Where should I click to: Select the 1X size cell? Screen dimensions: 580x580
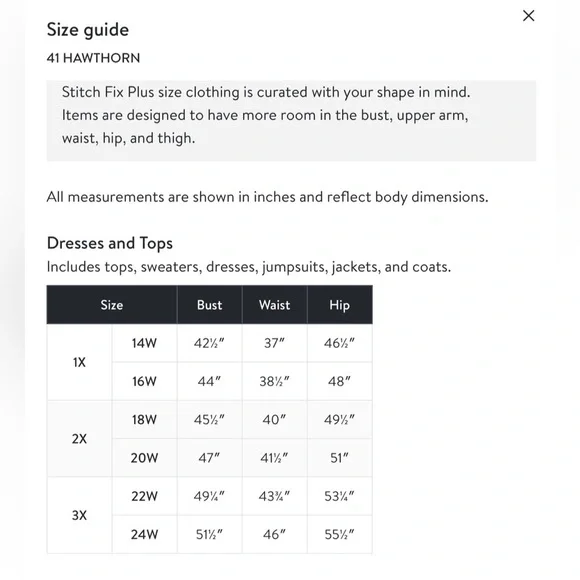tap(79, 362)
